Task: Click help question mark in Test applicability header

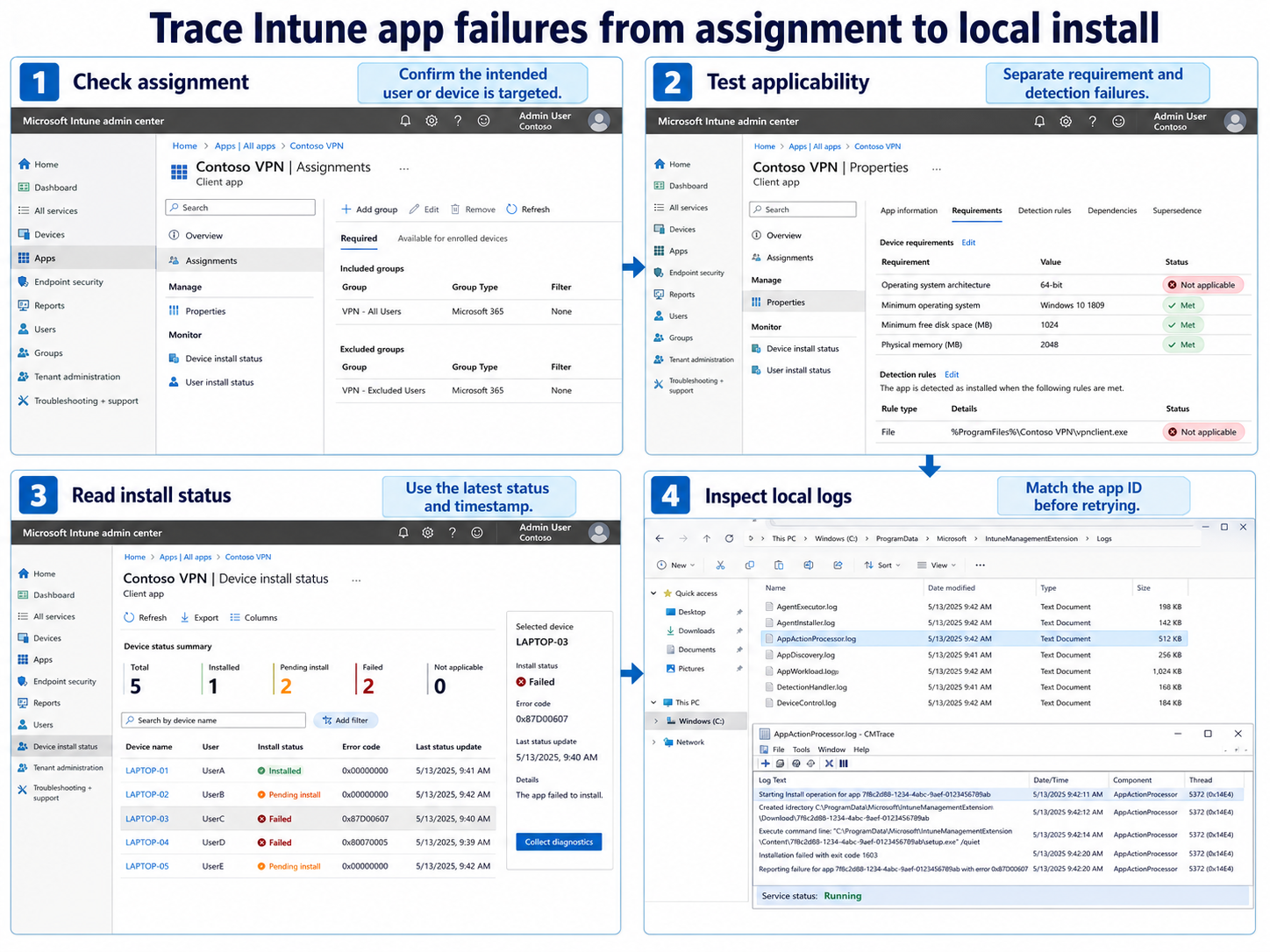Action: (x=1092, y=122)
